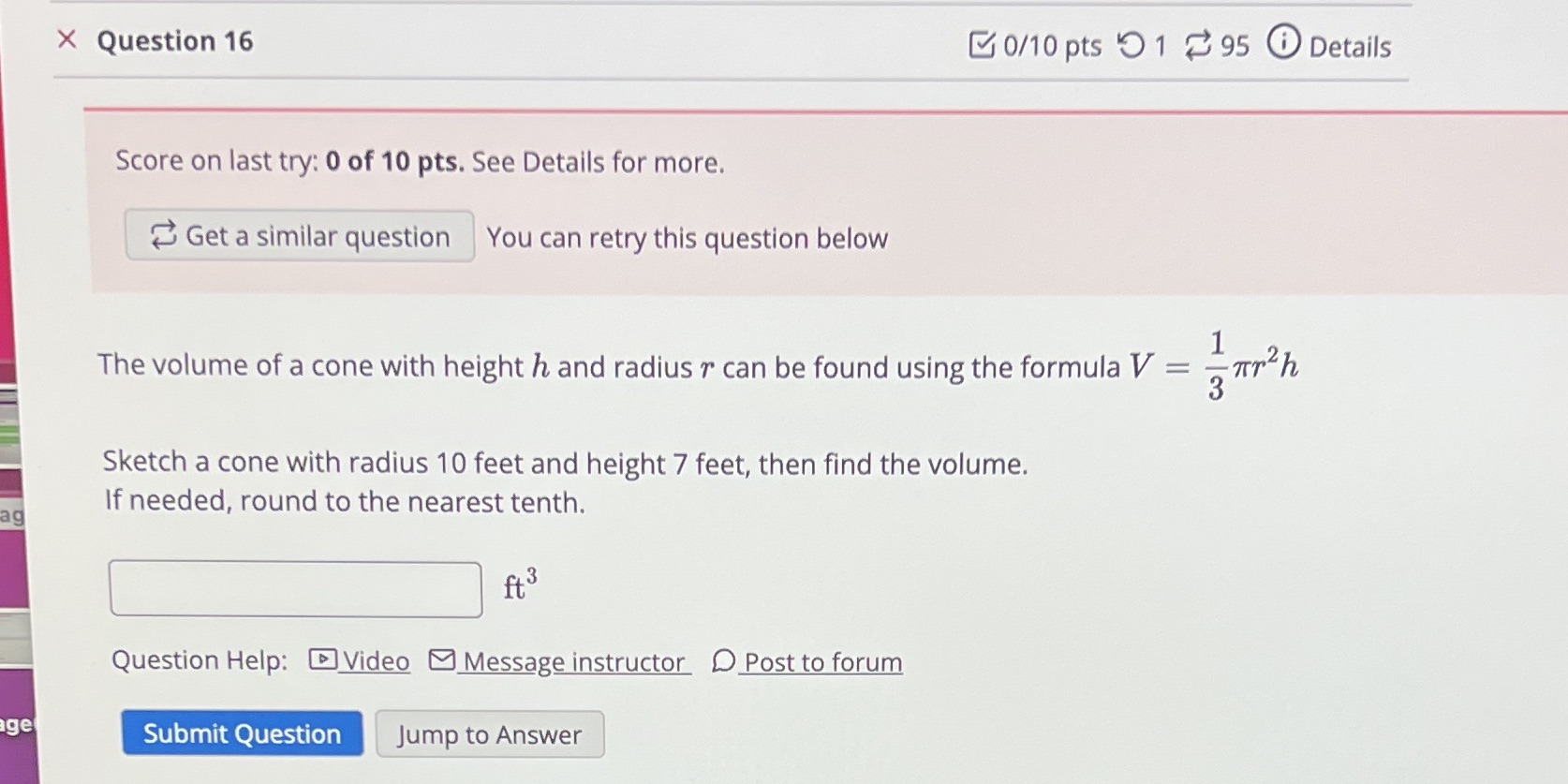Close Question 16 using the X icon
This screenshot has height=784, width=1568.
[67, 40]
